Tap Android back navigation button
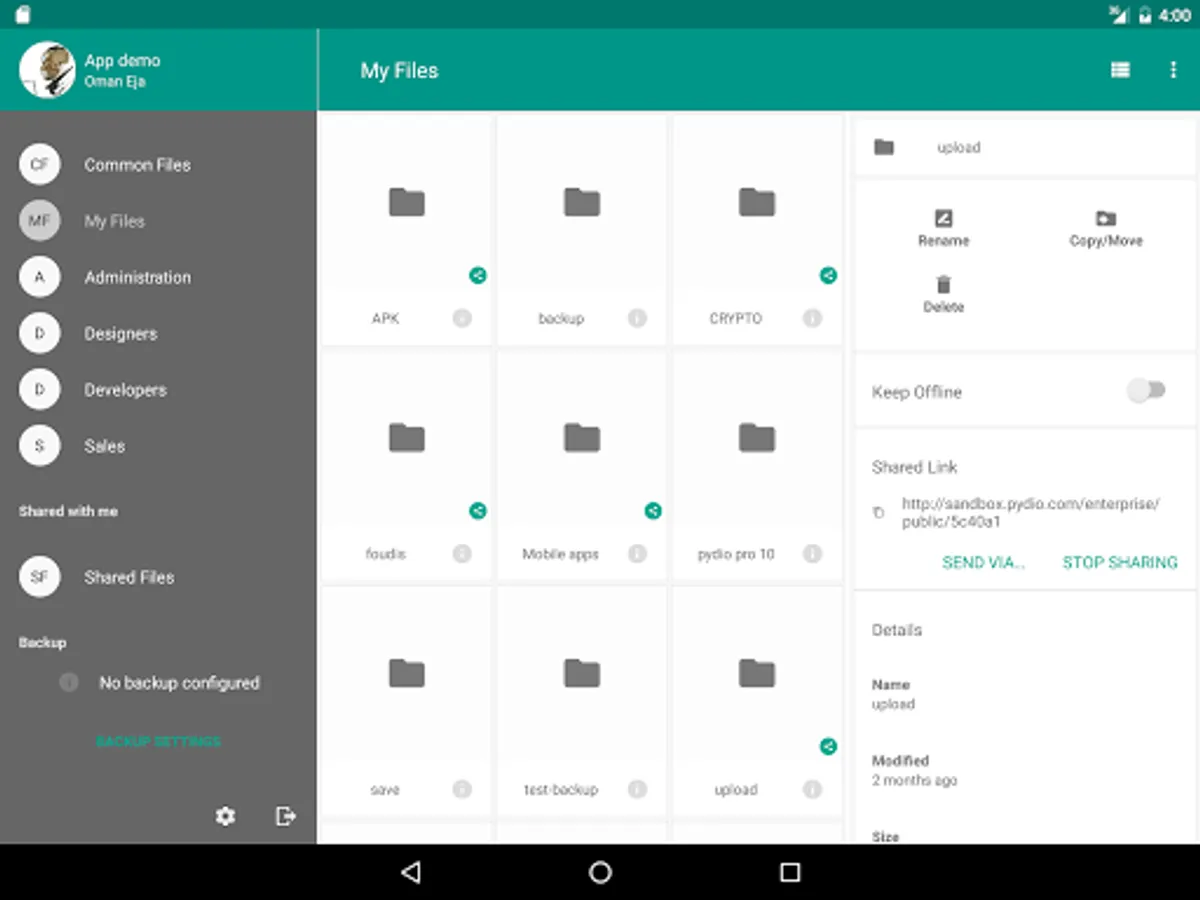The image size is (1200, 900). click(410, 872)
